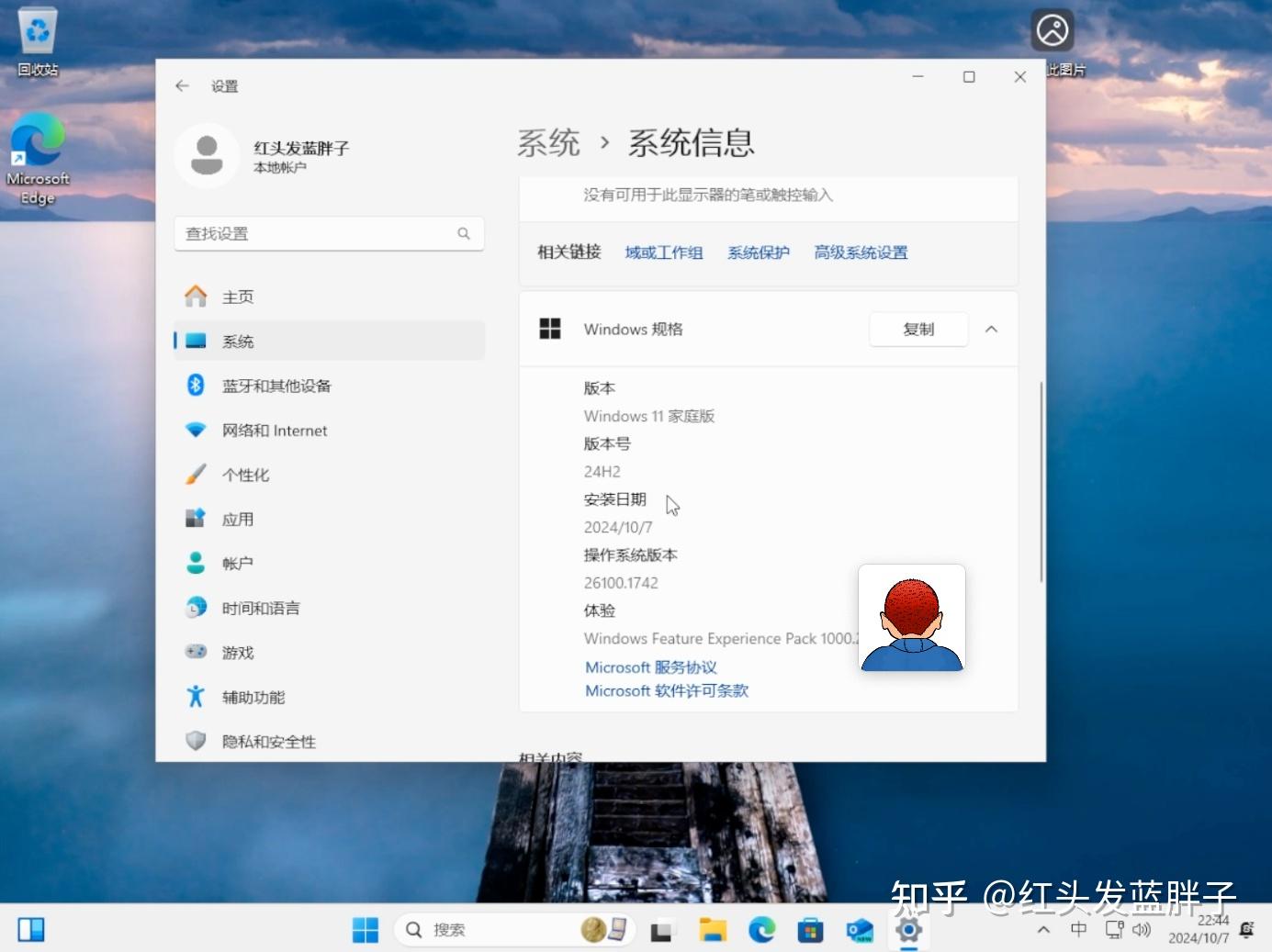Open the 帐户 person icon
The height and width of the screenshot is (952, 1272).
pyautogui.click(x=196, y=563)
